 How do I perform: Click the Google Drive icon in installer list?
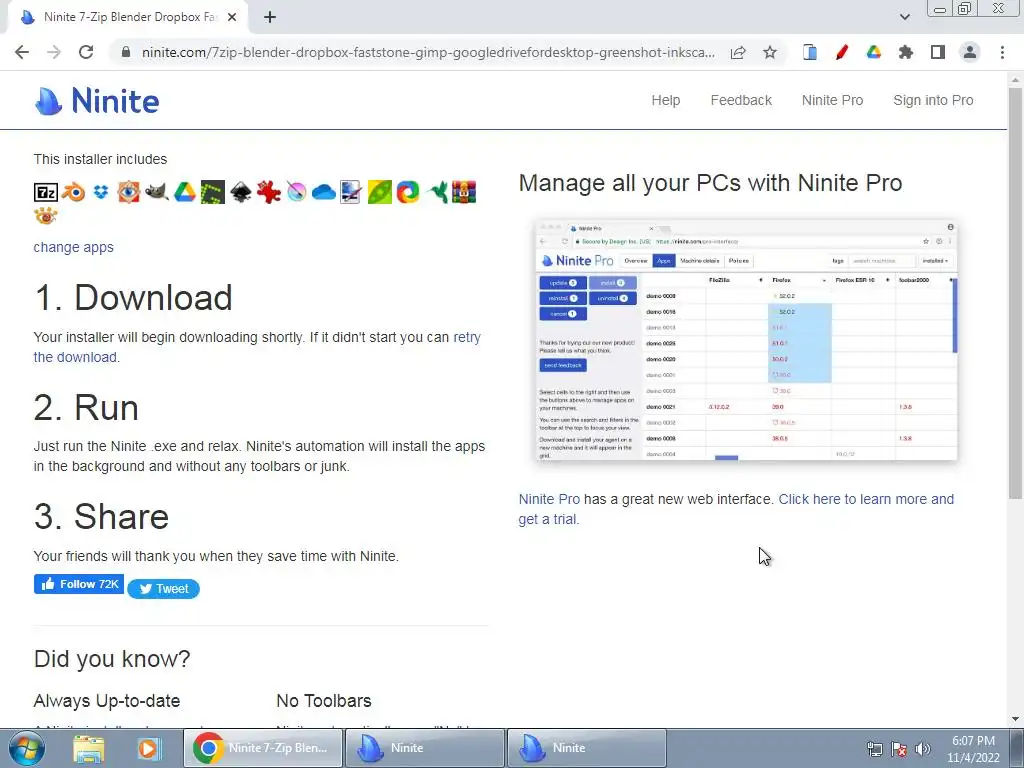[185, 192]
